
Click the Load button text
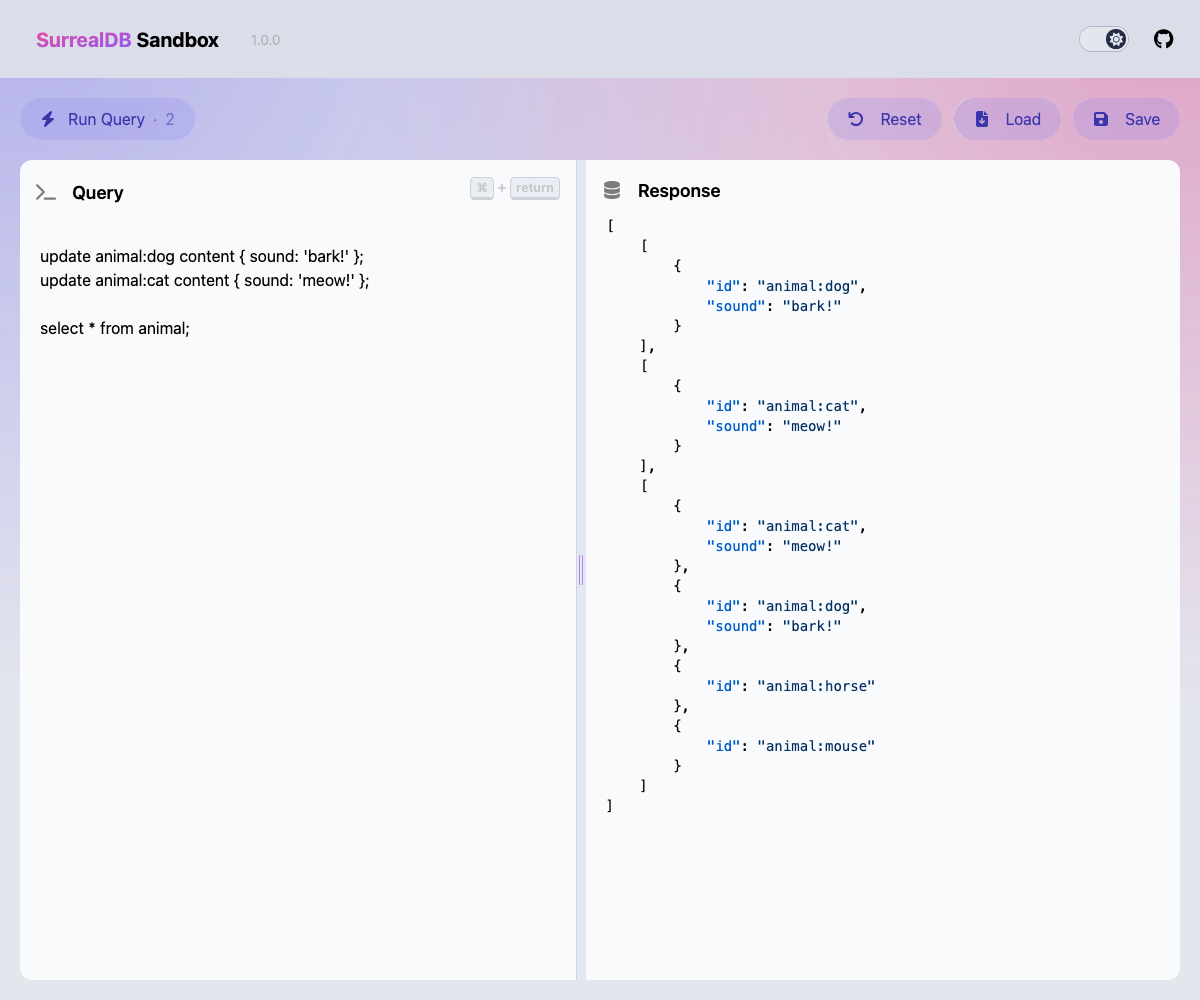pyautogui.click(x=1023, y=119)
